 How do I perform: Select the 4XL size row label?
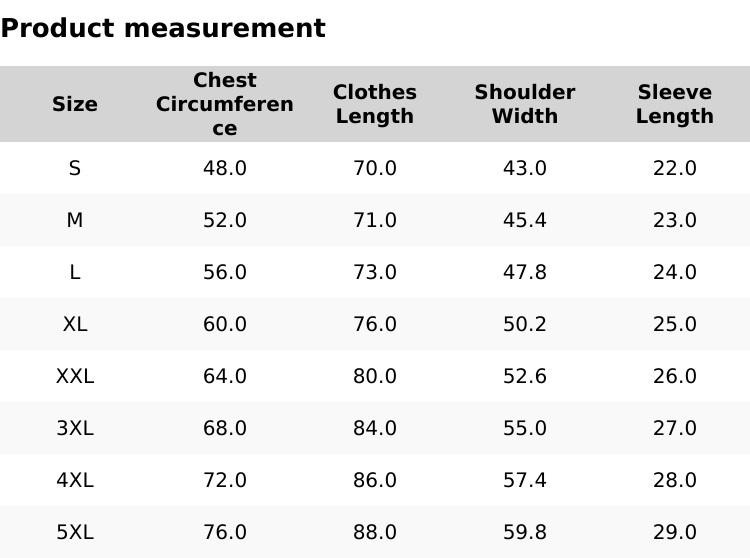coord(75,480)
